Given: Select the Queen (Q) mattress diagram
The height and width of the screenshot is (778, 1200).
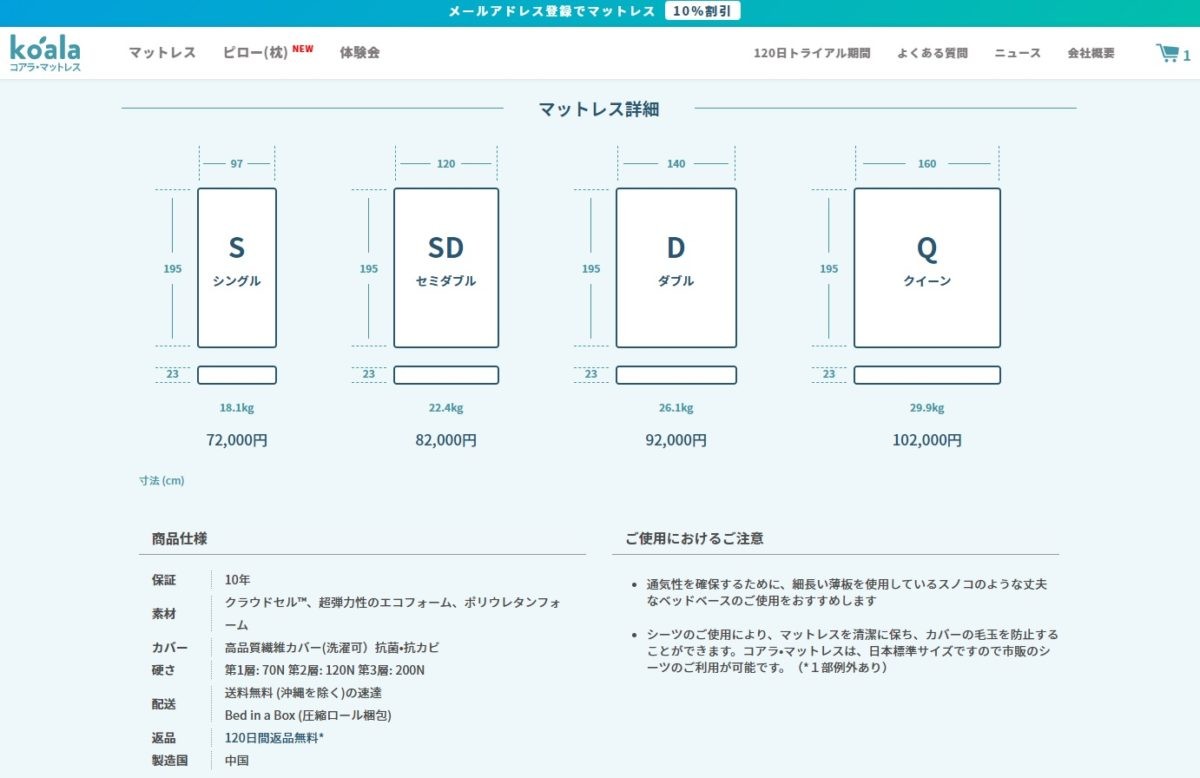Looking at the screenshot, I should (x=927, y=267).
